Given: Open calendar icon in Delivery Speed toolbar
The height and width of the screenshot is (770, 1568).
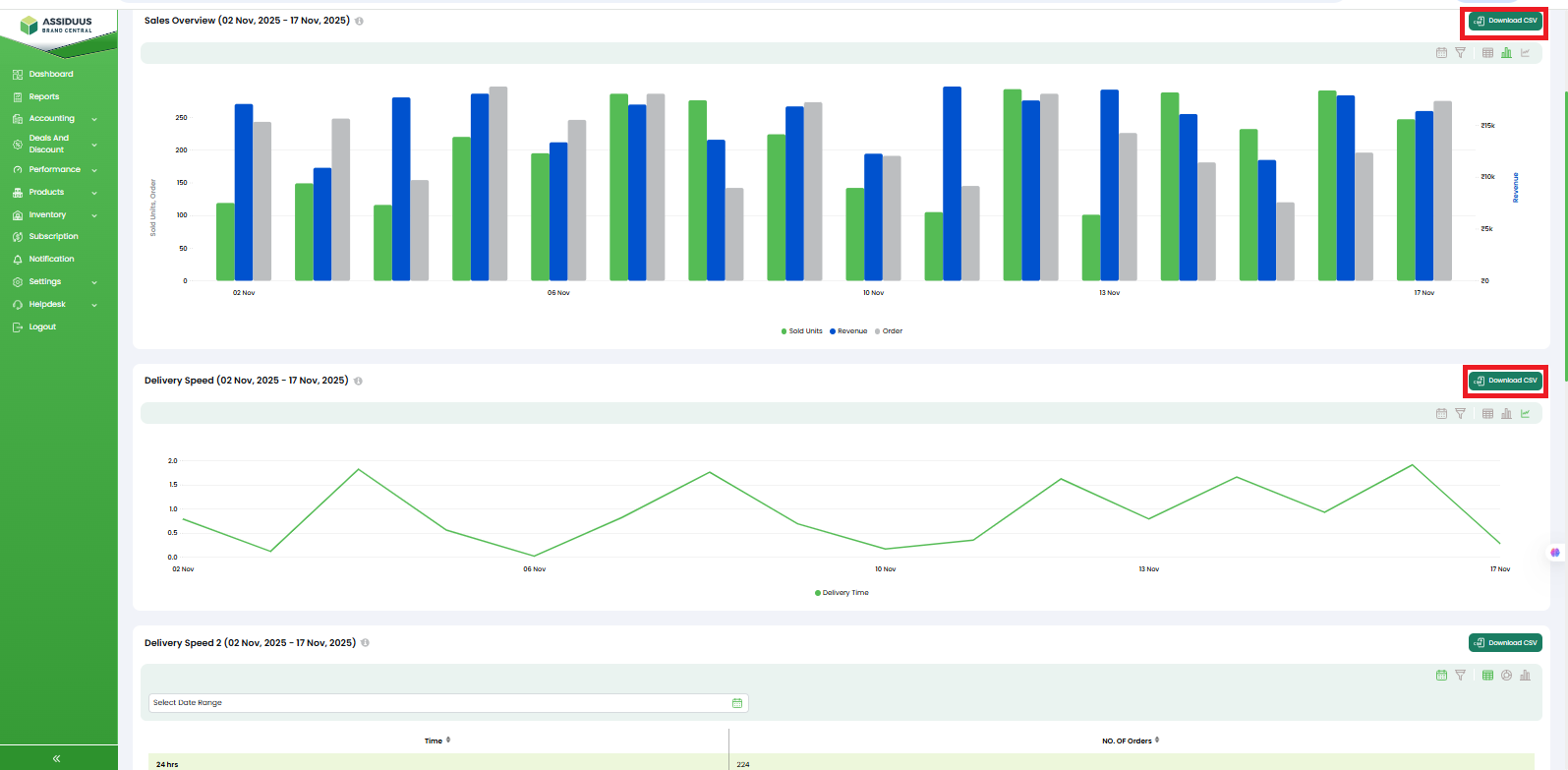Looking at the screenshot, I should pyautogui.click(x=1441, y=414).
